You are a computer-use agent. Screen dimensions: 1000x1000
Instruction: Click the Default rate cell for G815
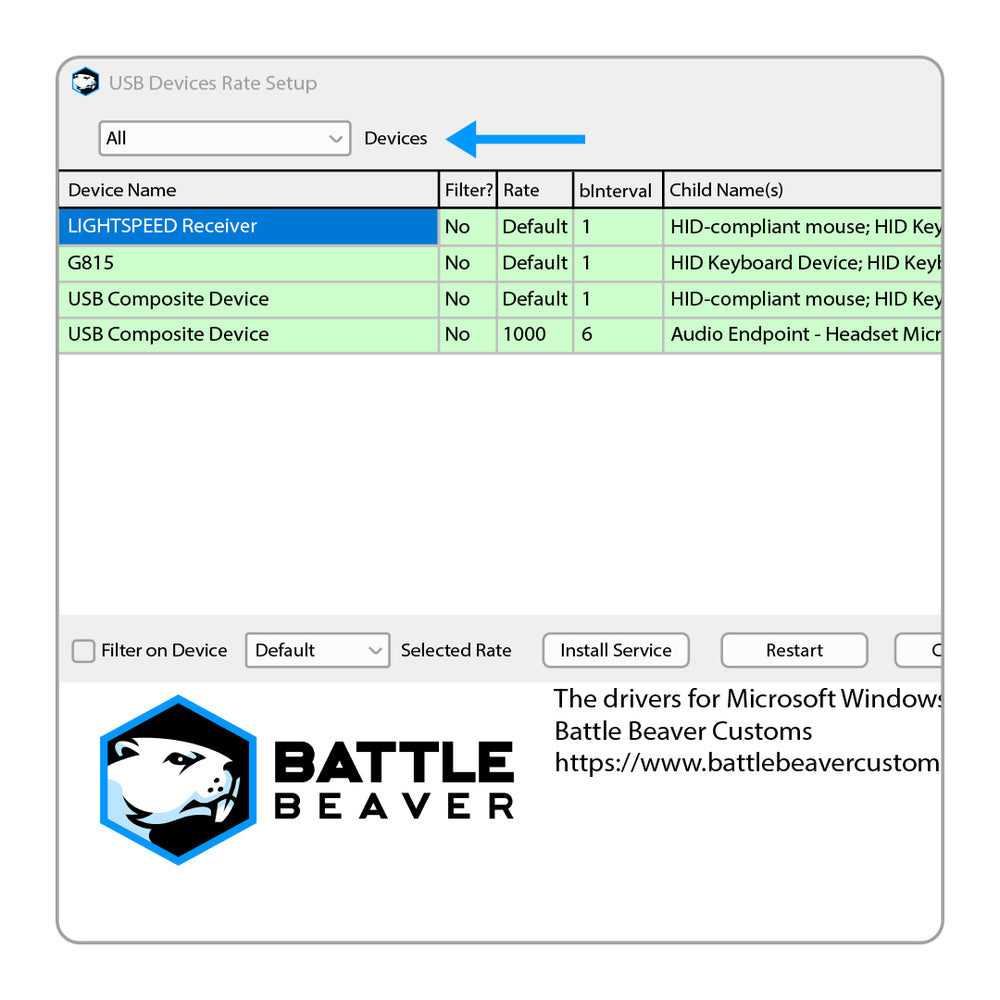point(534,263)
